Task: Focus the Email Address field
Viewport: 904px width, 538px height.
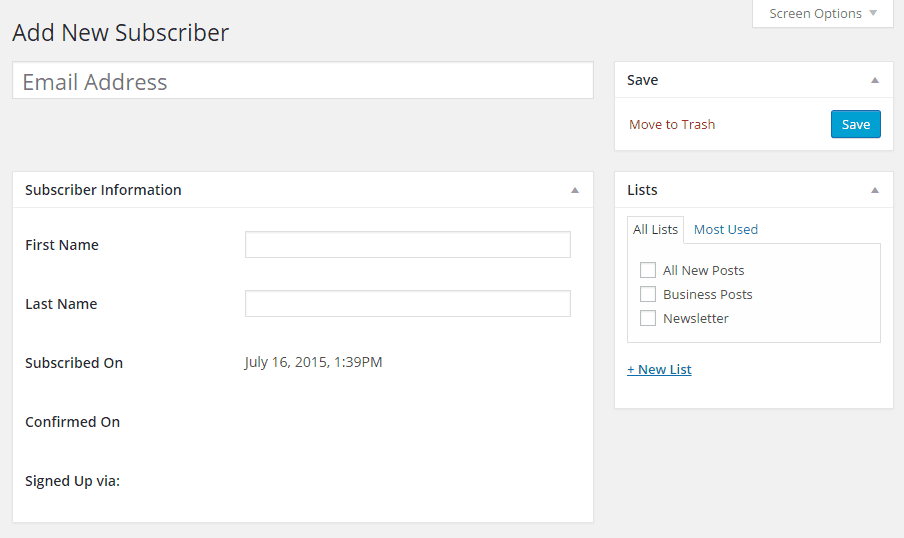Action: point(303,81)
